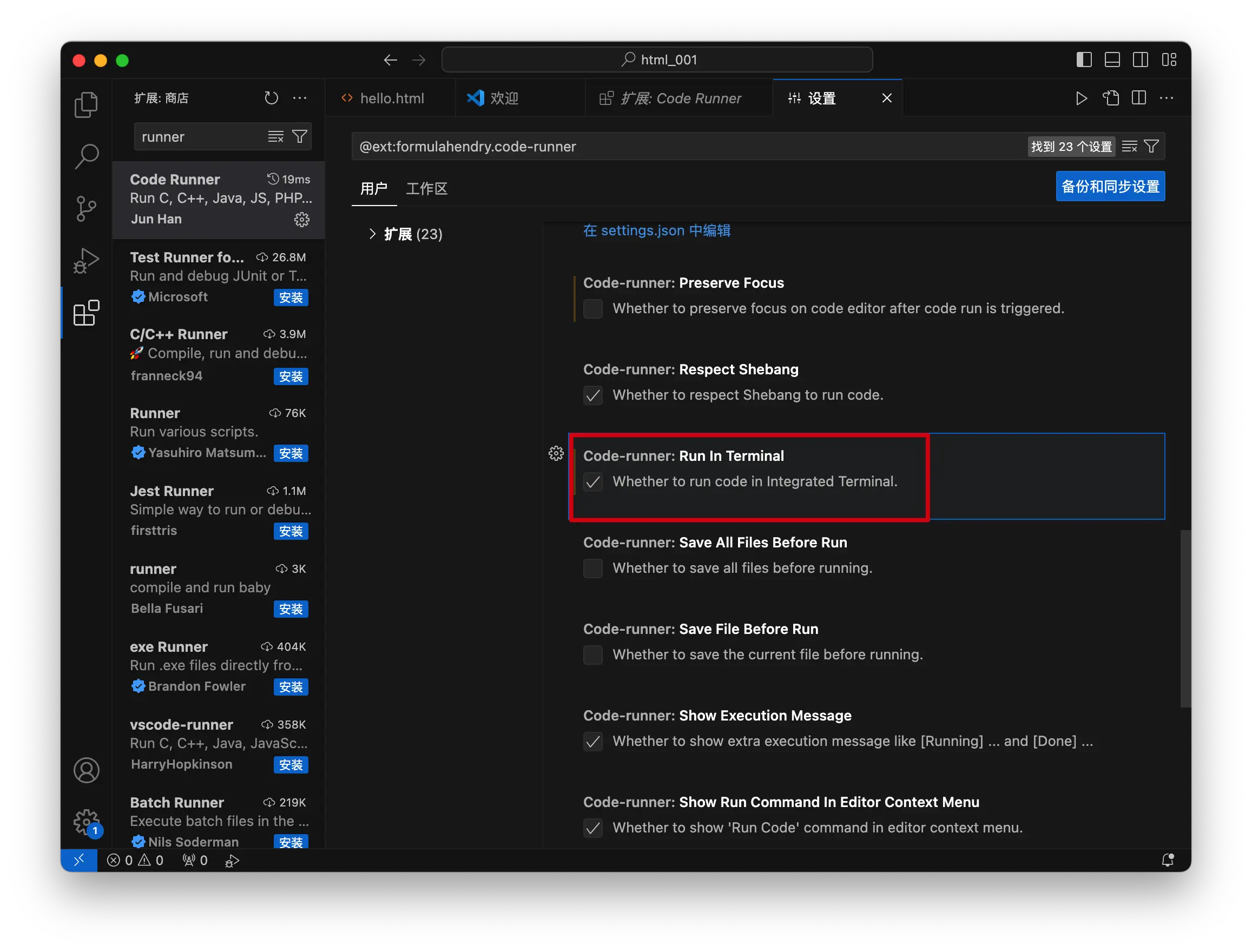The image size is (1252, 952).
Task: Open notifications bell in status bar
Action: 1168,860
